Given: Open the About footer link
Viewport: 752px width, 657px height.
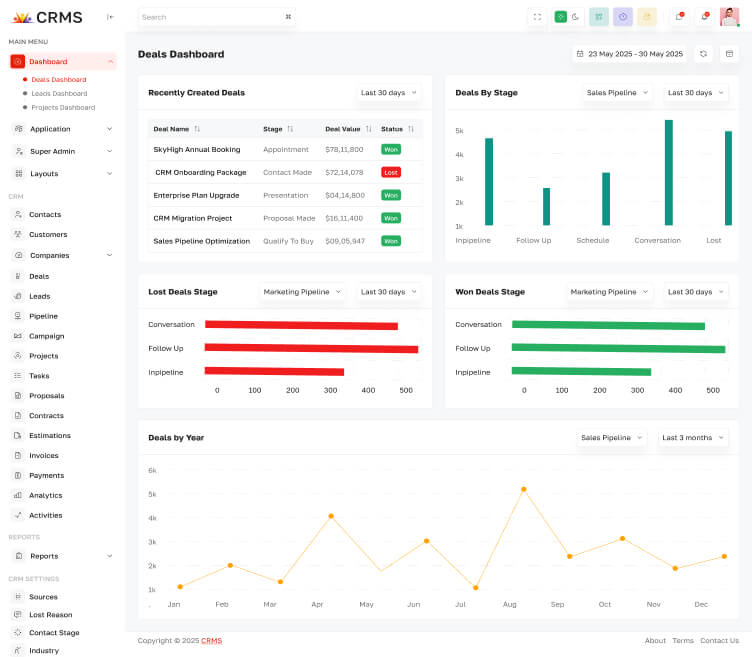Looking at the screenshot, I should pyautogui.click(x=655, y=641).
